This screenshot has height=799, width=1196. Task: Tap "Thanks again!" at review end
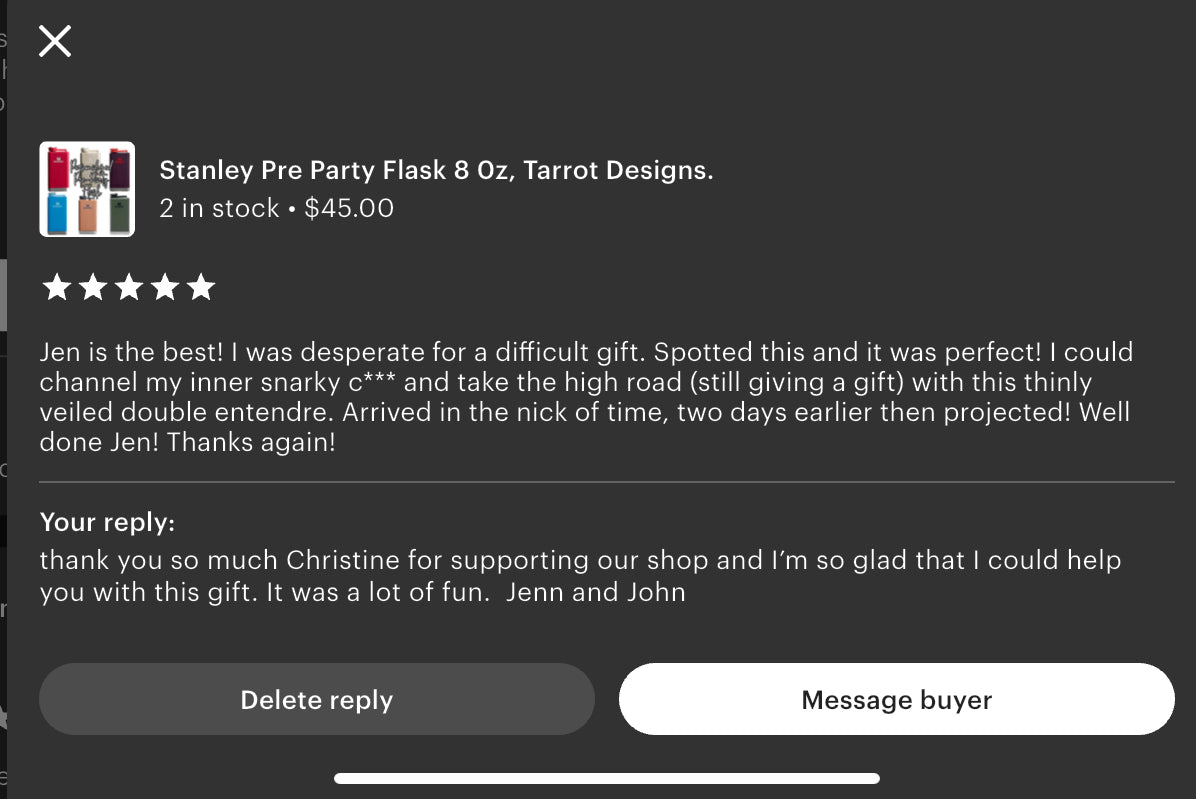(251, 442)
